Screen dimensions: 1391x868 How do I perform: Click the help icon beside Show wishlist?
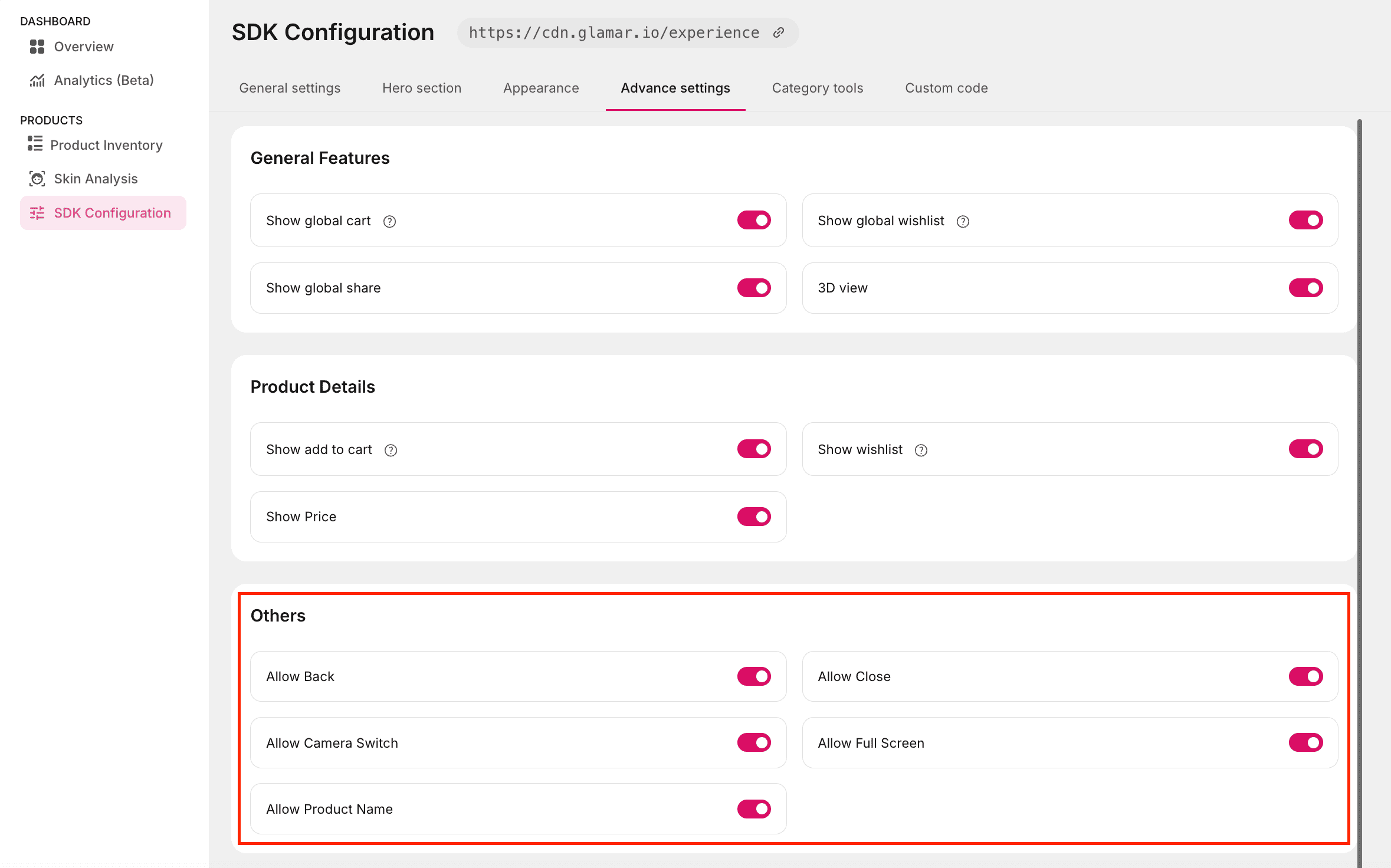(921, 450)
